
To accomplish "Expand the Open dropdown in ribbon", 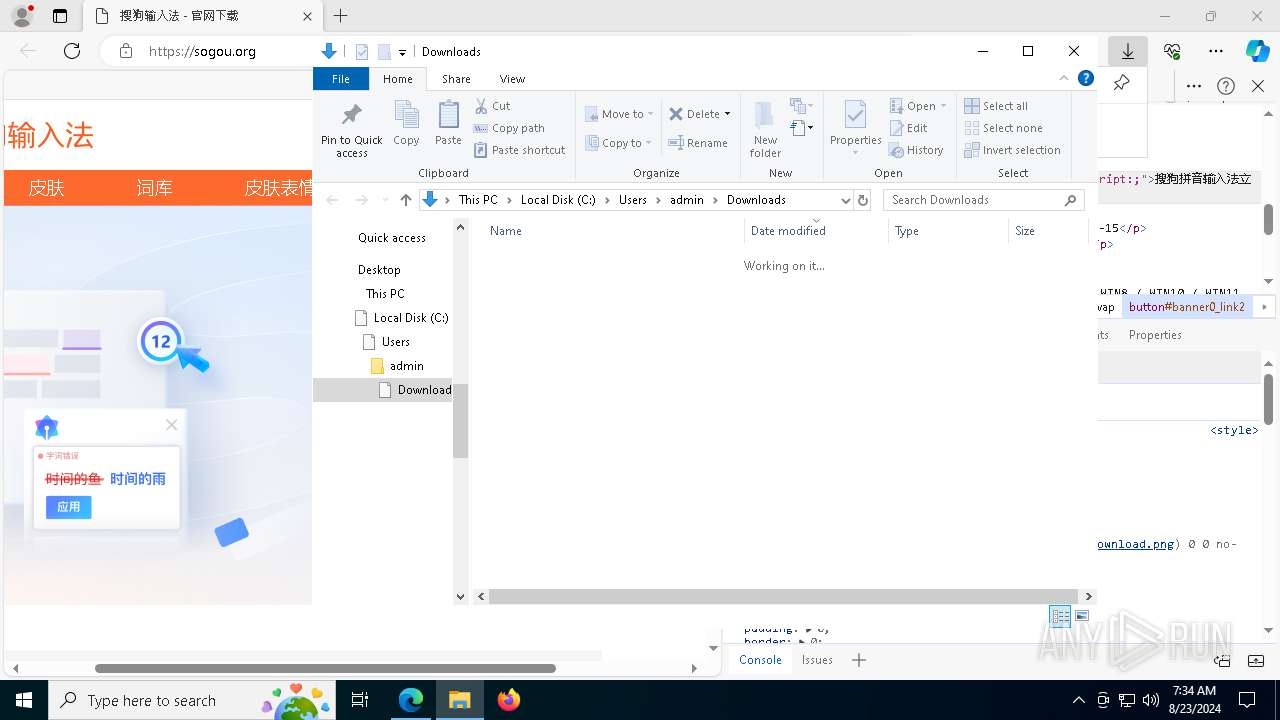I will point(943,106).
